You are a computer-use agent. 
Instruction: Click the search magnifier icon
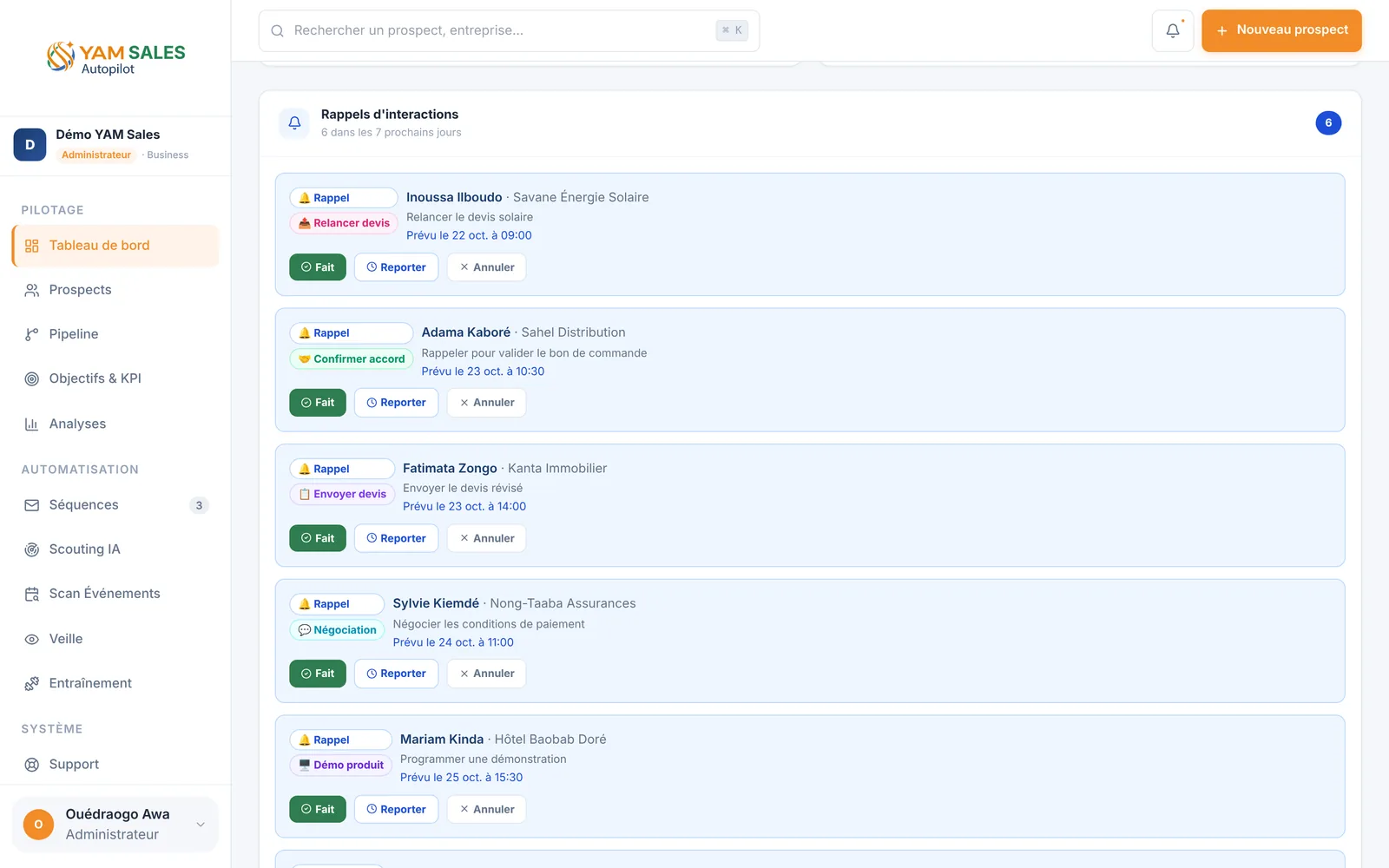click(x=278, y=30)
